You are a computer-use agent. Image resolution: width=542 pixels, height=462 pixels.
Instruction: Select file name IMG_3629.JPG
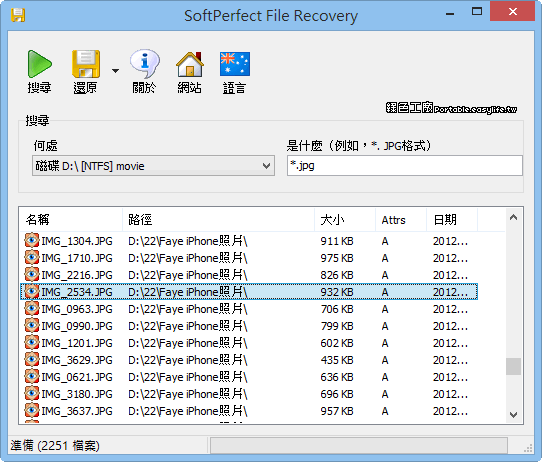point(77,360)
